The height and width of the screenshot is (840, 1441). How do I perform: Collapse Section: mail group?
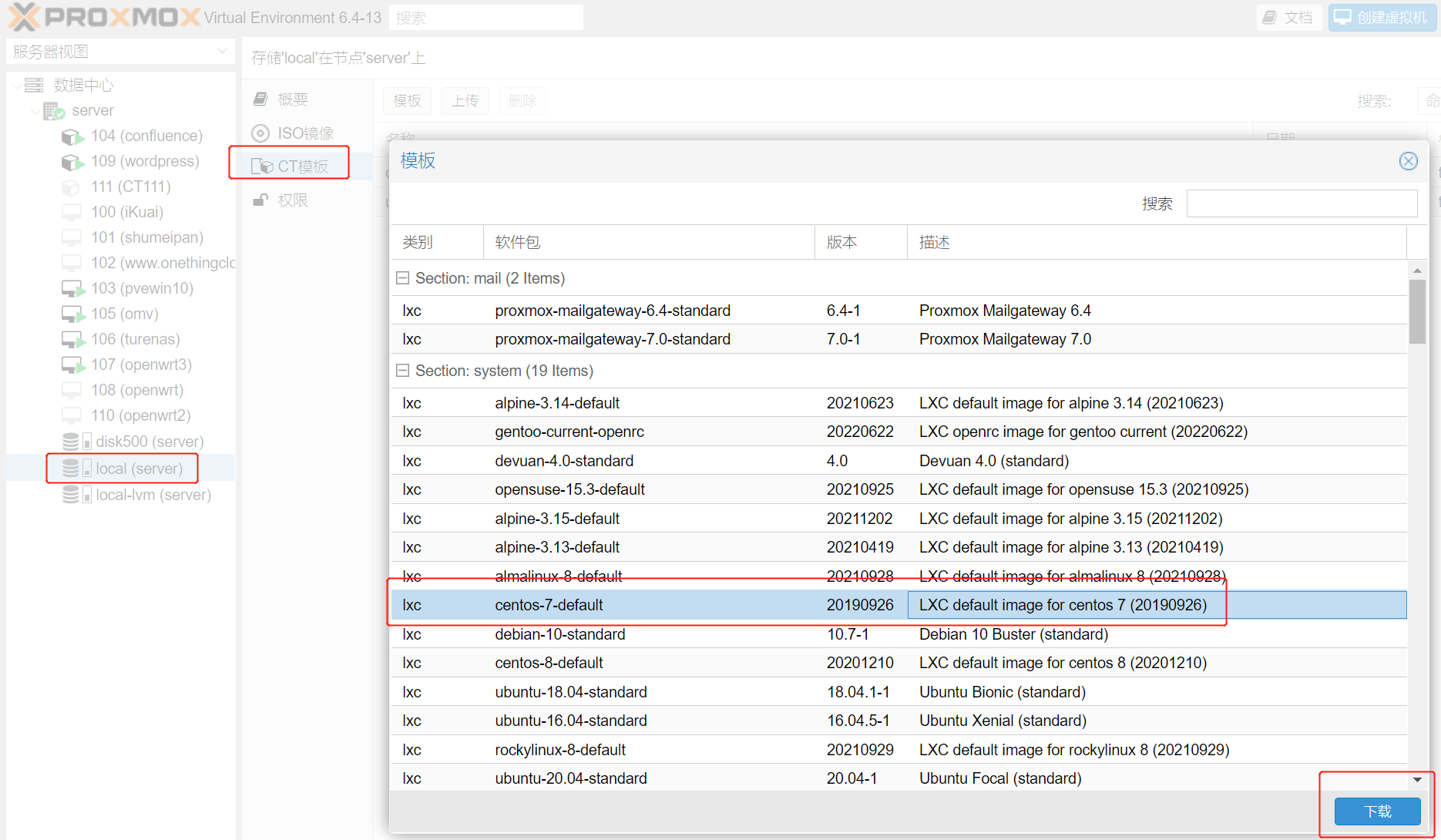click(402, 278)
